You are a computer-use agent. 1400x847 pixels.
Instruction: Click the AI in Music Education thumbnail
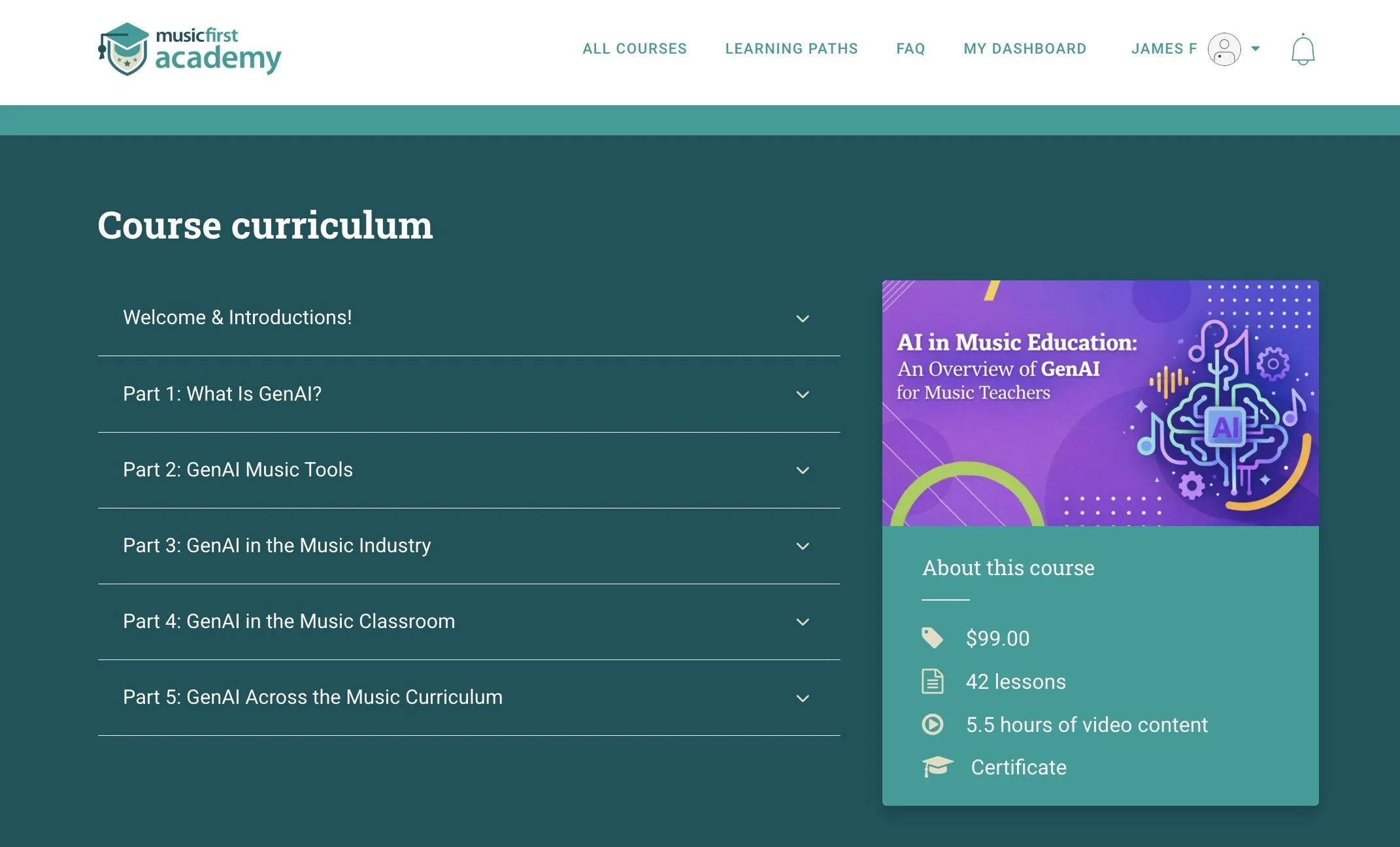point(1100,403)
